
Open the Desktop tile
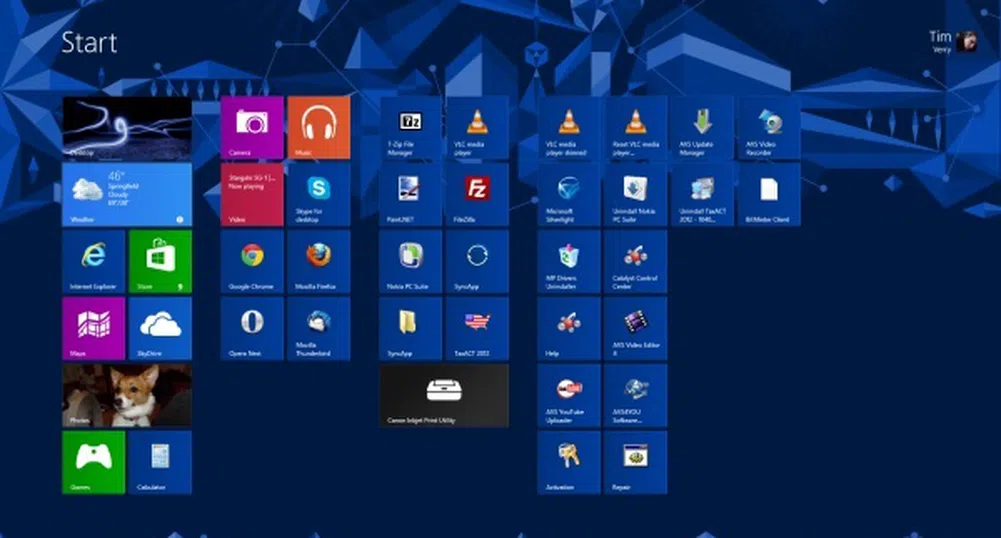(127, 128)
